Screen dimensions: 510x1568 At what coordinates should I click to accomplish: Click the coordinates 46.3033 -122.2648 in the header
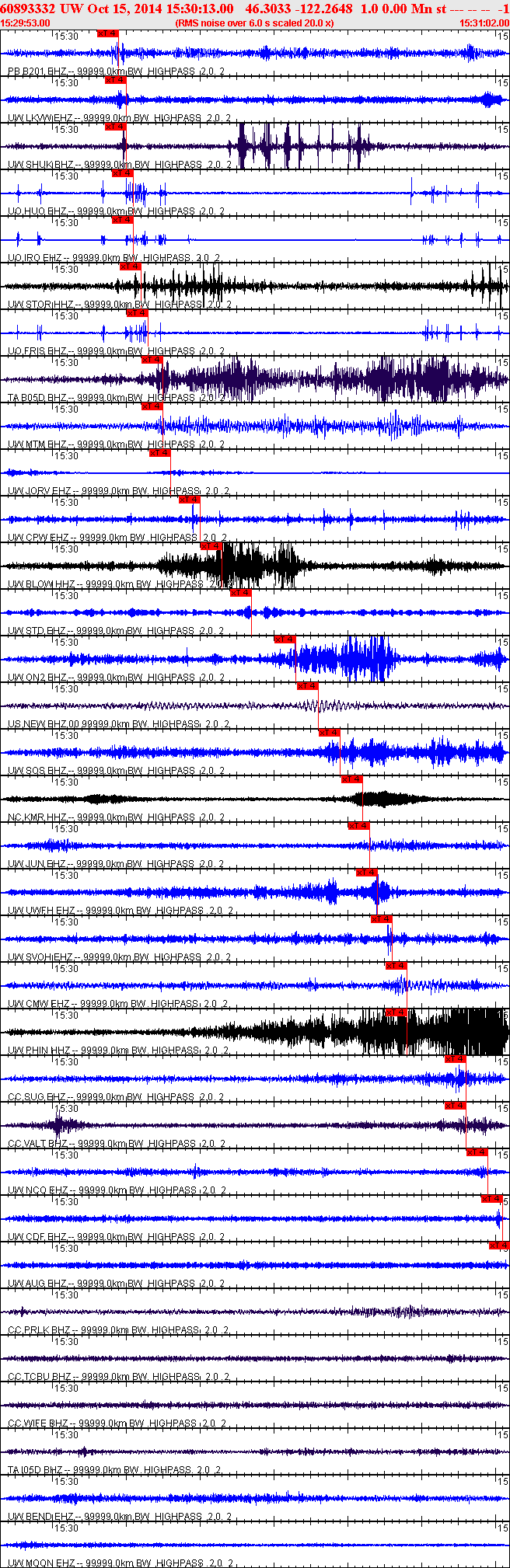point(299,9)
